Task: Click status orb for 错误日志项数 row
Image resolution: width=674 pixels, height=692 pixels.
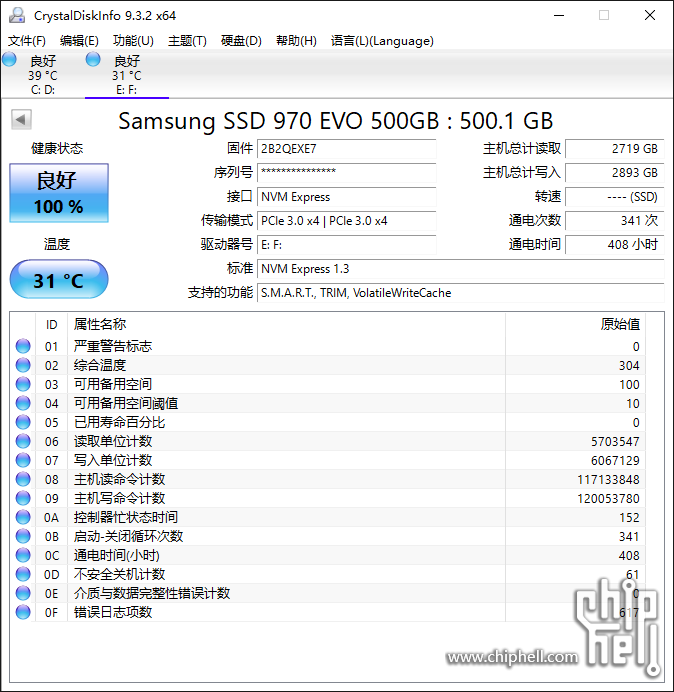Action: tap(23, 612)
